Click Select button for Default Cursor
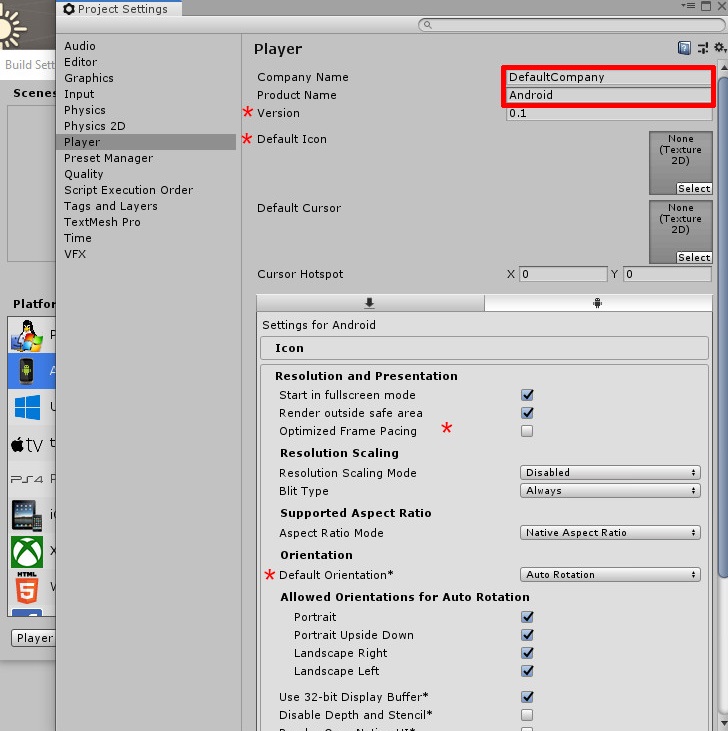The width and height of the screenshot is (728, 731). (x=694, y=257)
